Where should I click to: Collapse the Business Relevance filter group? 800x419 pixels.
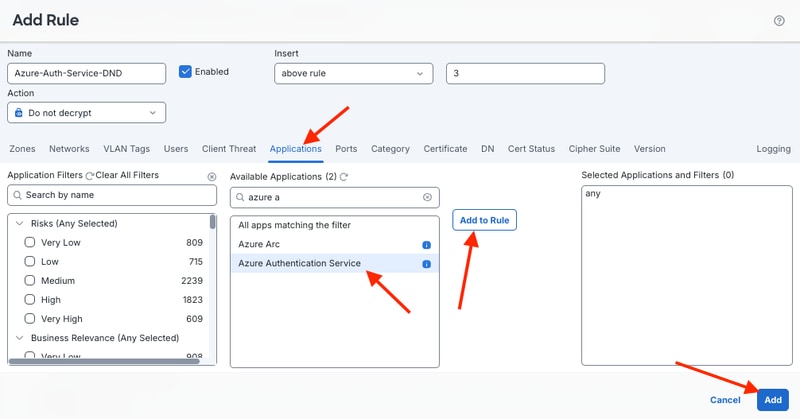click(20, 338)
